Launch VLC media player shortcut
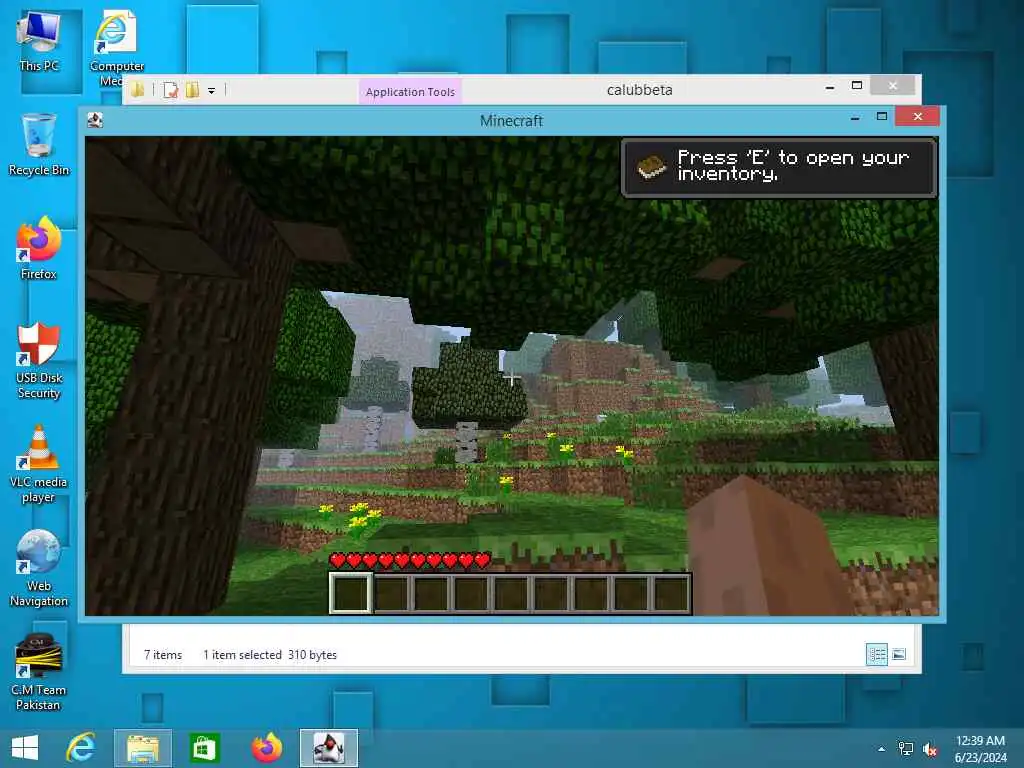This screenshot has width=1024, height=768. [x=39, y=464]
